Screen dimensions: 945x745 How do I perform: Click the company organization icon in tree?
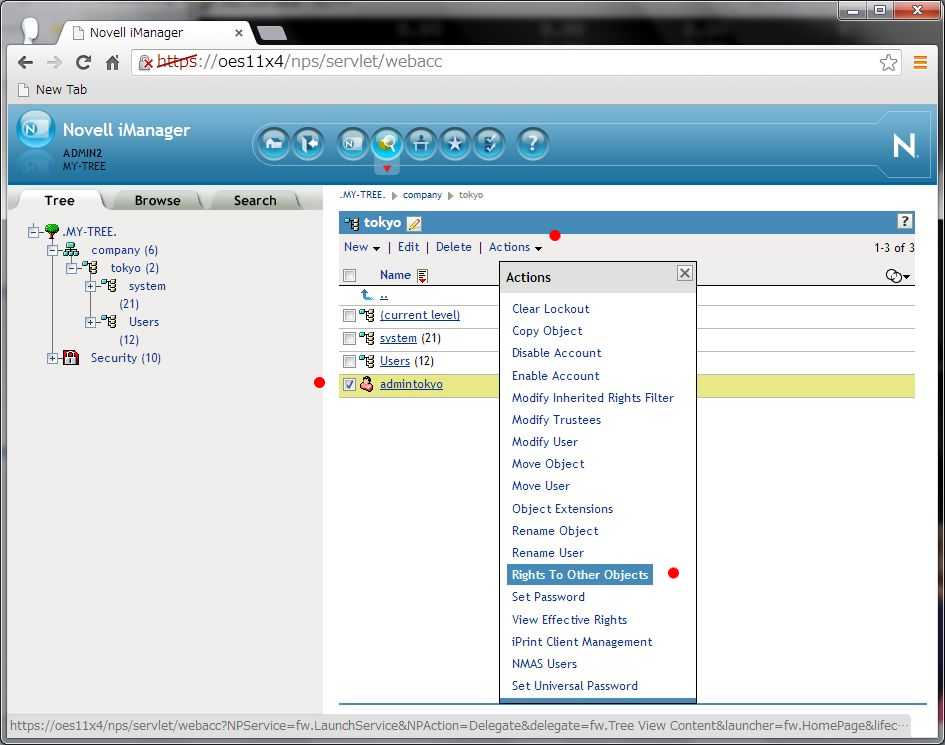click(x=71, y=250)
